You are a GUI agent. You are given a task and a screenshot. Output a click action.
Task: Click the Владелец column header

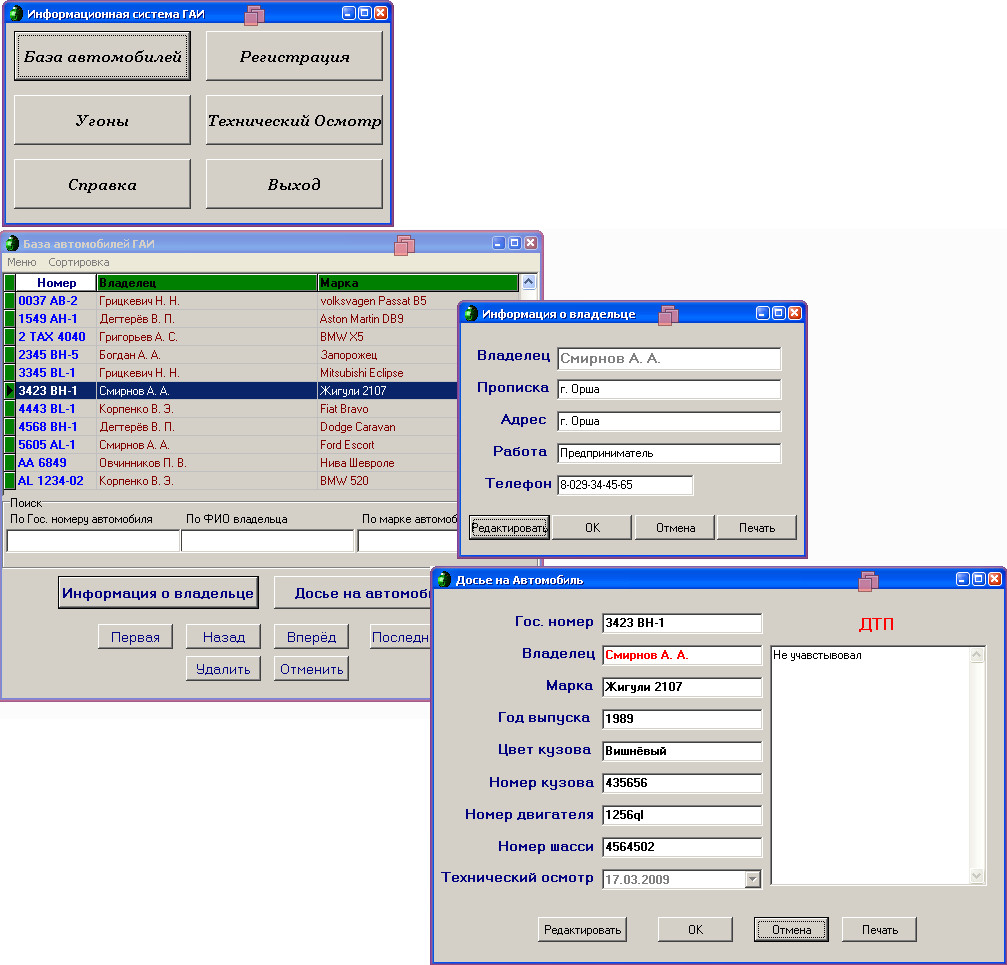click(x=207, y=283)
